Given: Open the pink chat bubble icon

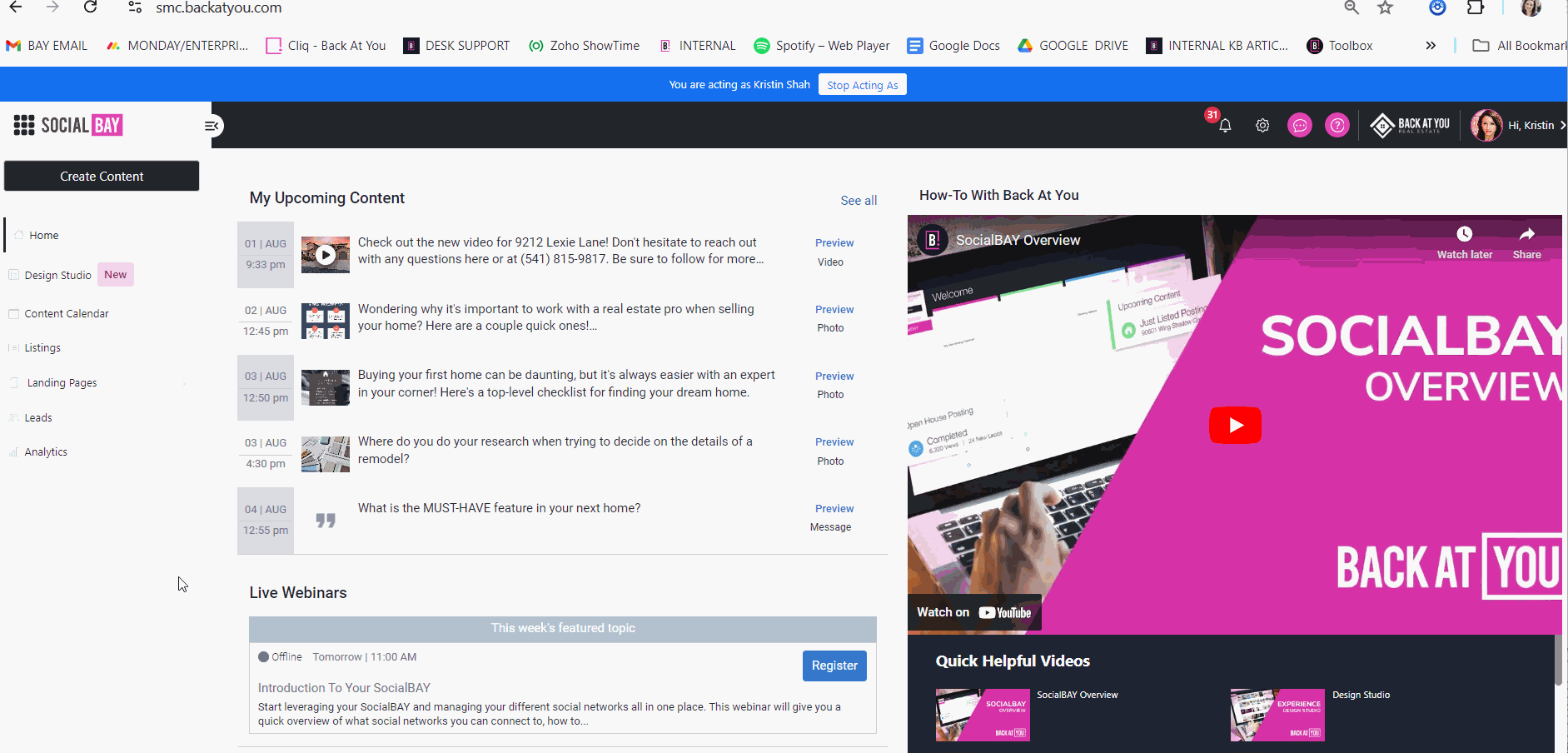Looking at the screenshot, I should pos(1300,126).
